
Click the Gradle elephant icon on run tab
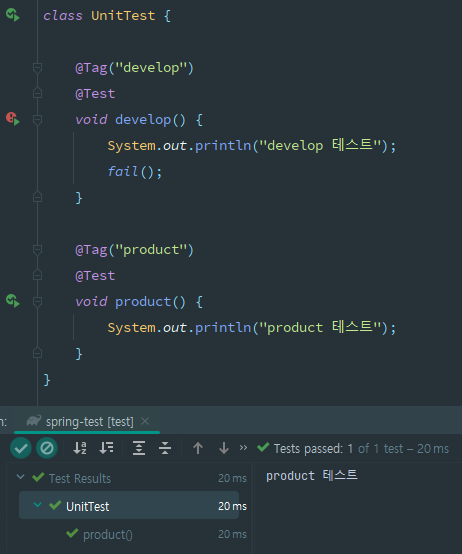[x=34, y=420]
